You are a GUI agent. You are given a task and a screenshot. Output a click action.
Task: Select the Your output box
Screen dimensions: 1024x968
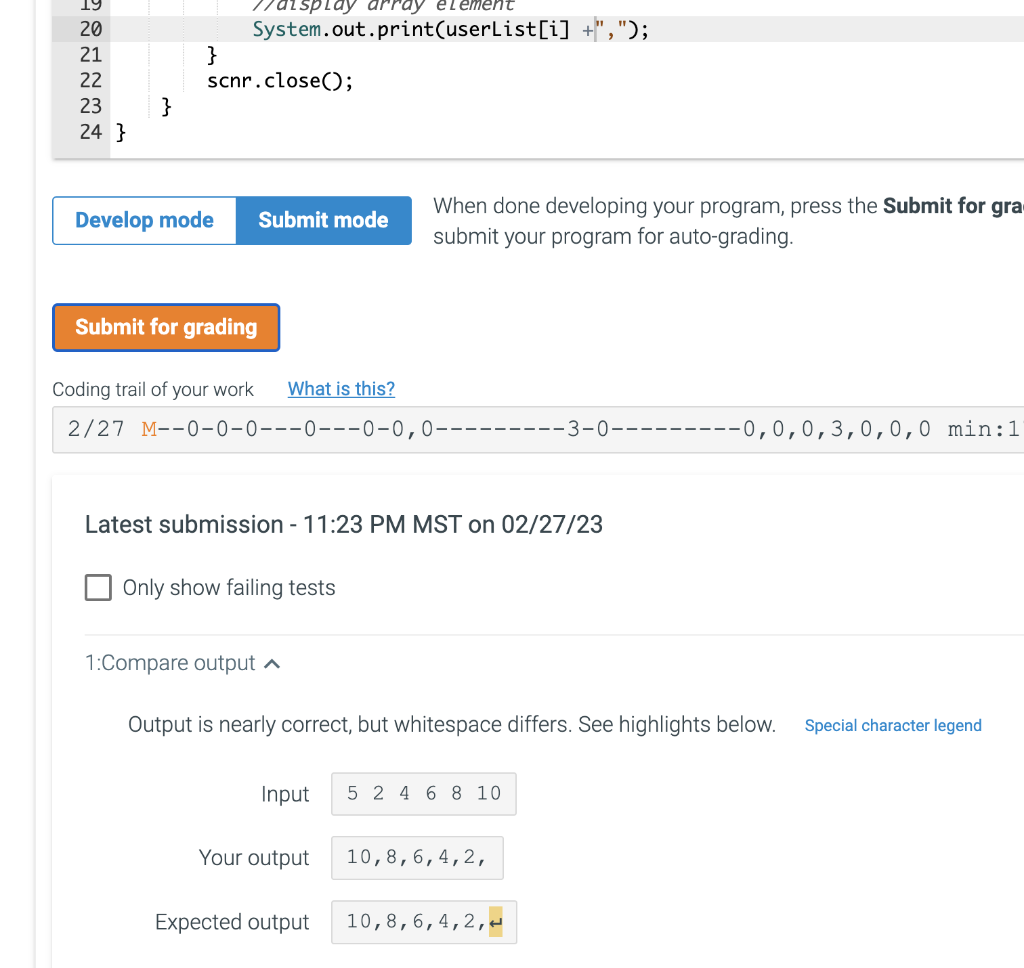coord(417,857)
